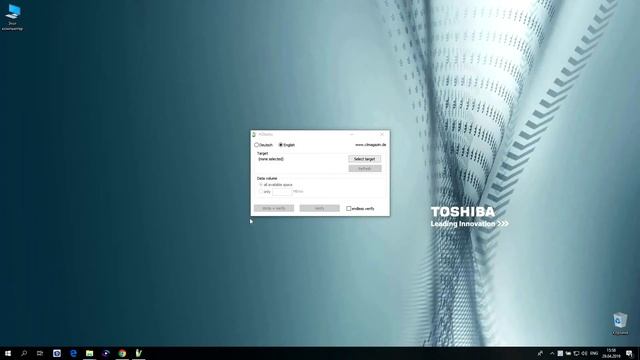Viewport: 640px width, 360px height.
Task: Open the Windows Start menu
Action: (8, 353)
